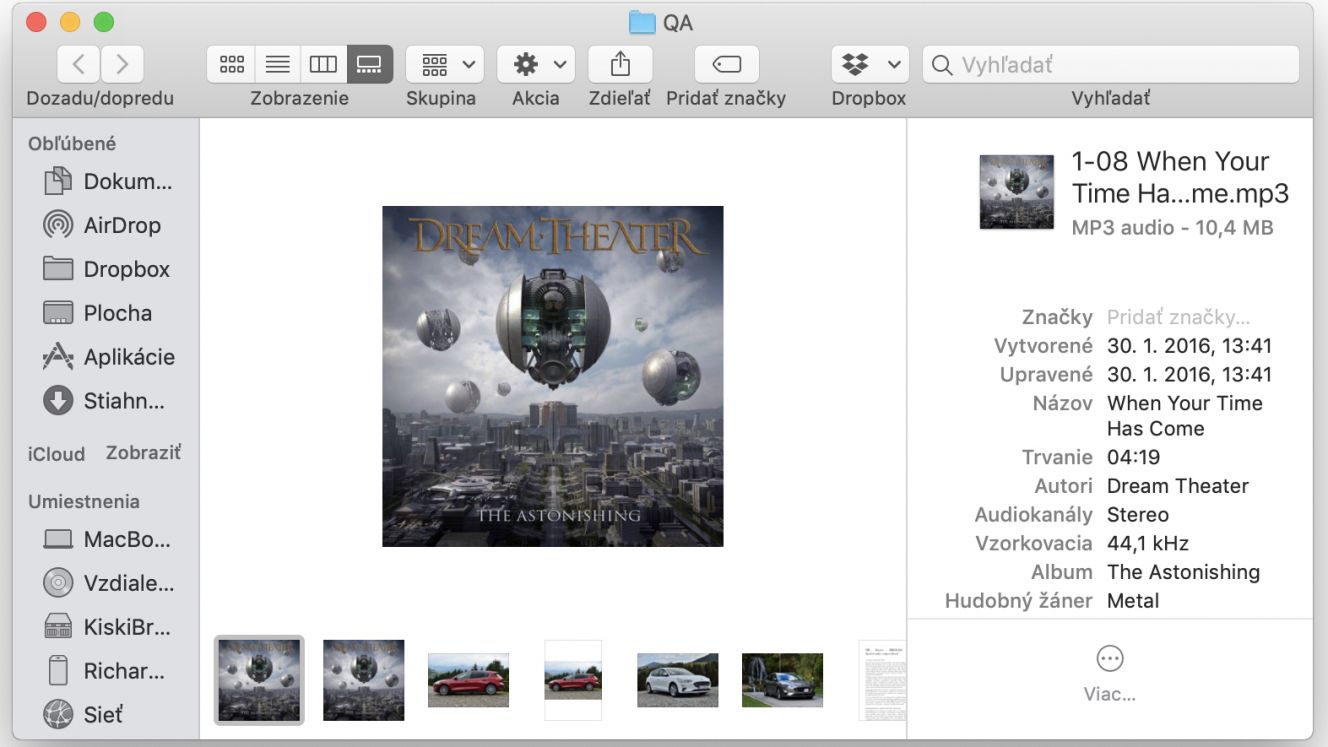Select Richar... device in the sidebar
This screenshot has height=747, width=1328.
[x=104, y=671]
